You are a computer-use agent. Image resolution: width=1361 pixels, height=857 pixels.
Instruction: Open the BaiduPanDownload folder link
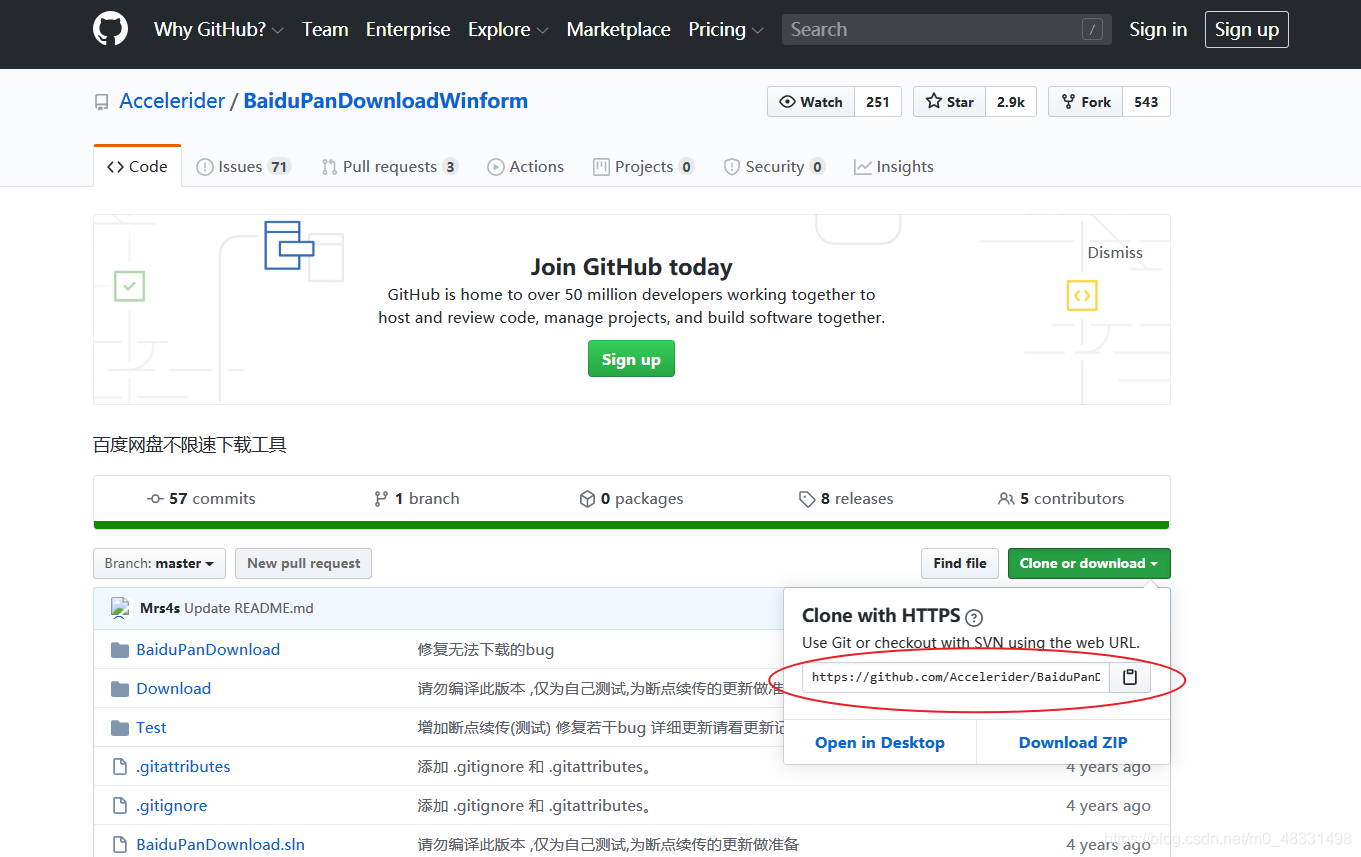pos(208,650)
